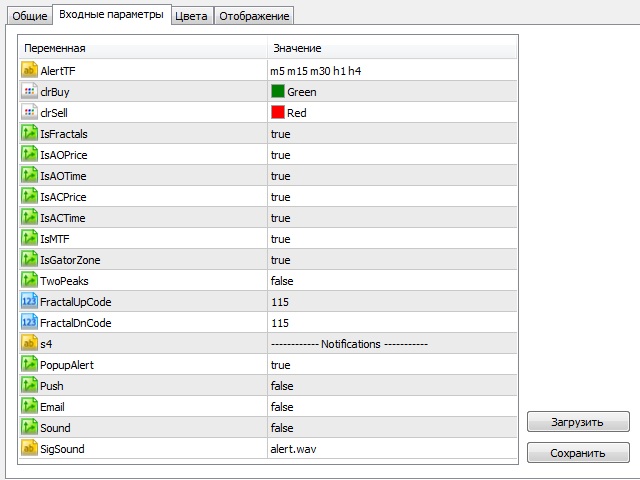Screen dimensions: 640x480
Task: Switch to the Общие tab
Action: (30, 16)
